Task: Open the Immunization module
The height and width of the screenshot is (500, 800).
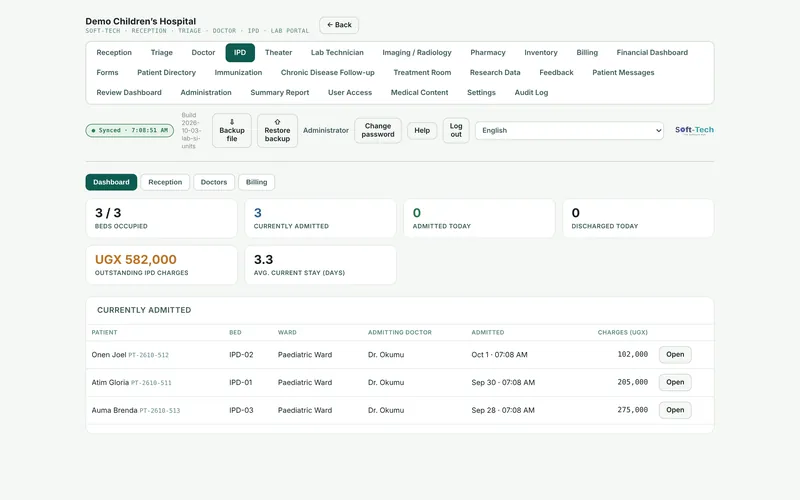Action: 238,72
